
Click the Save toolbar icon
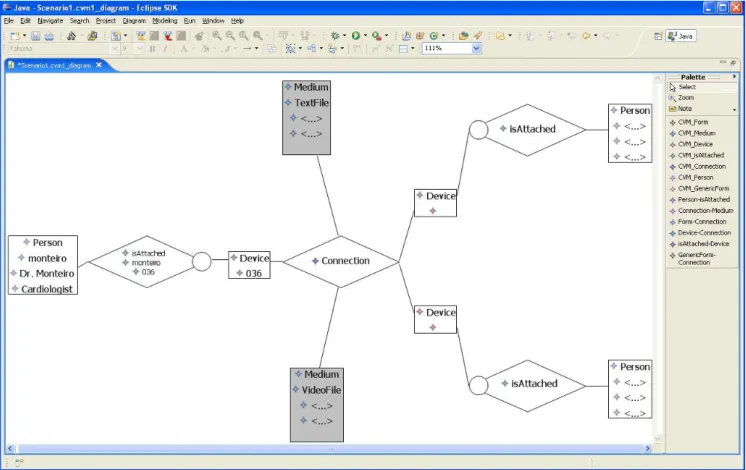[36, 36]
